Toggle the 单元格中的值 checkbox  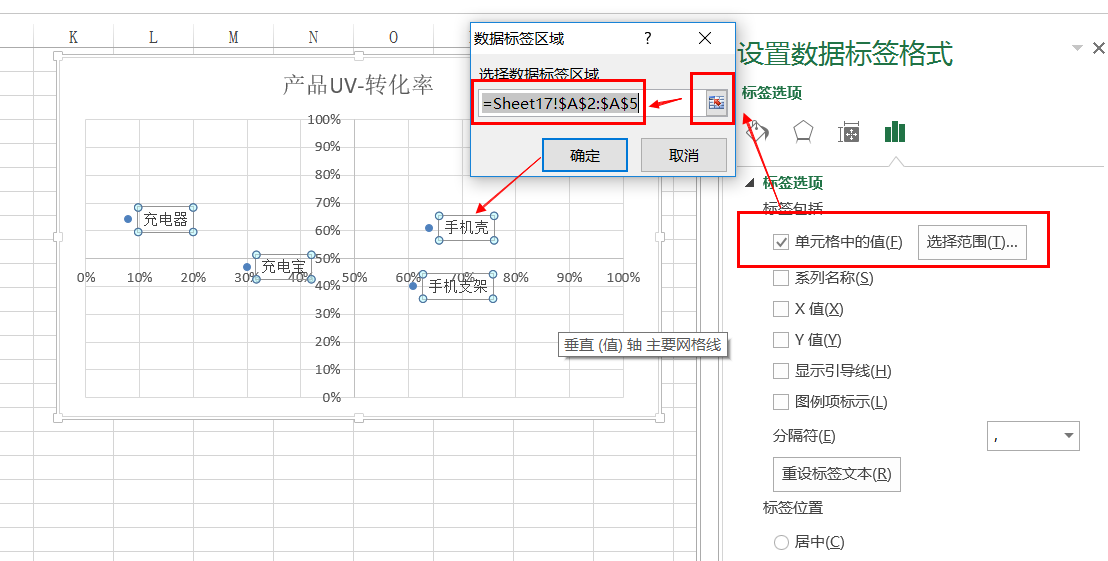(781, 242)
